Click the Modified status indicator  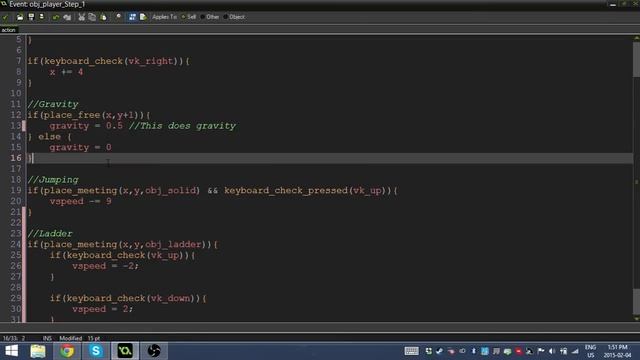[x=71, y=338]
